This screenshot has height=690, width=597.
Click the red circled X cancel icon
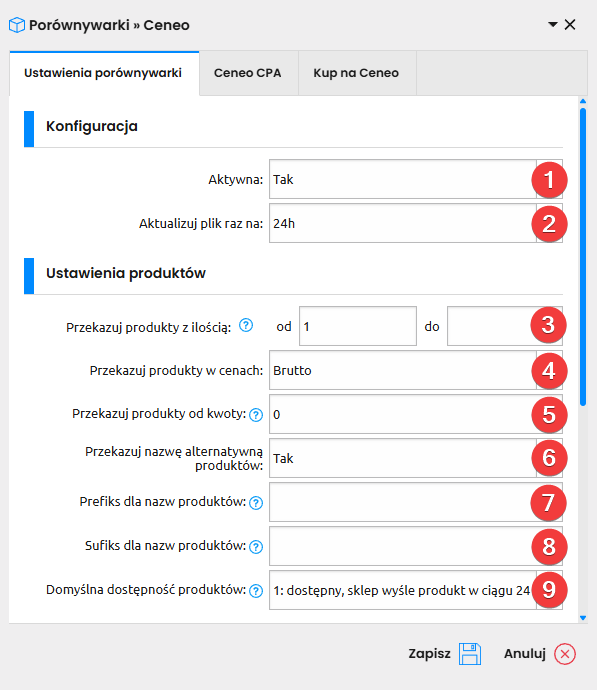tap(565, 654)
